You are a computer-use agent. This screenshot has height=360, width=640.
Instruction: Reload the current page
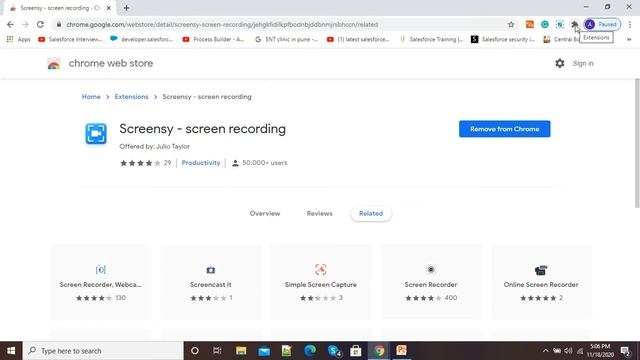click(x=40, y=24)
